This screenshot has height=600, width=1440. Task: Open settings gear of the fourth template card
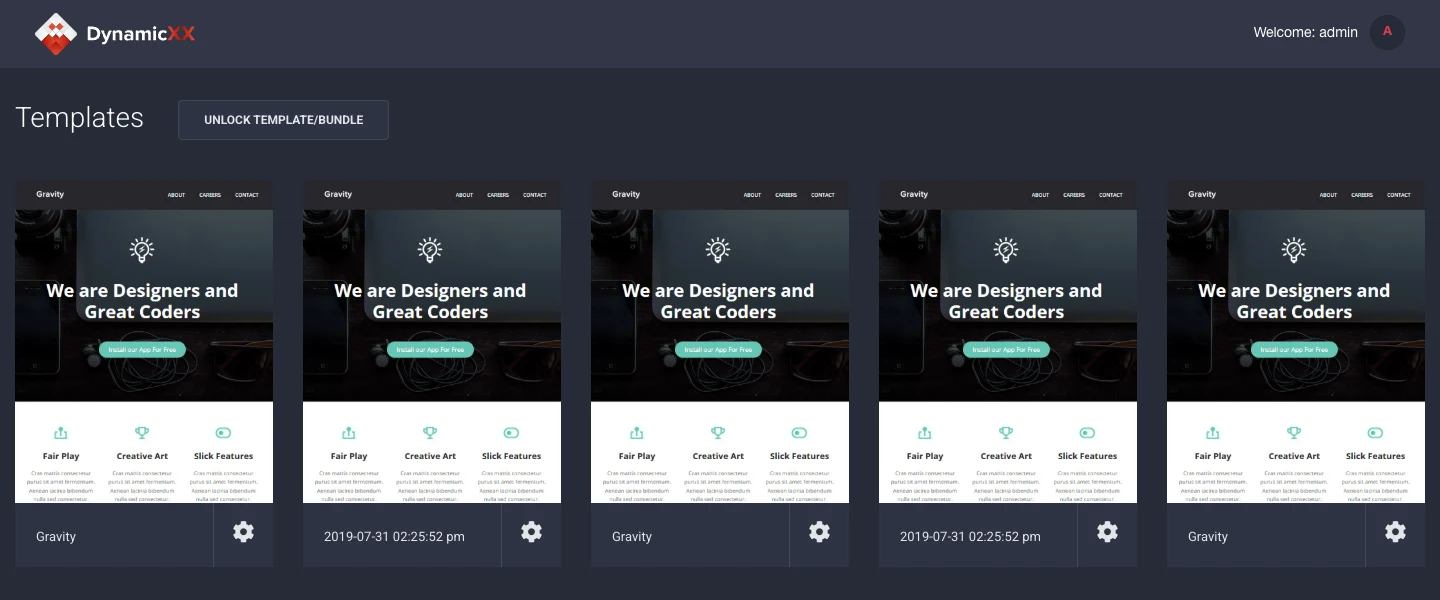tap(1107, 532)
